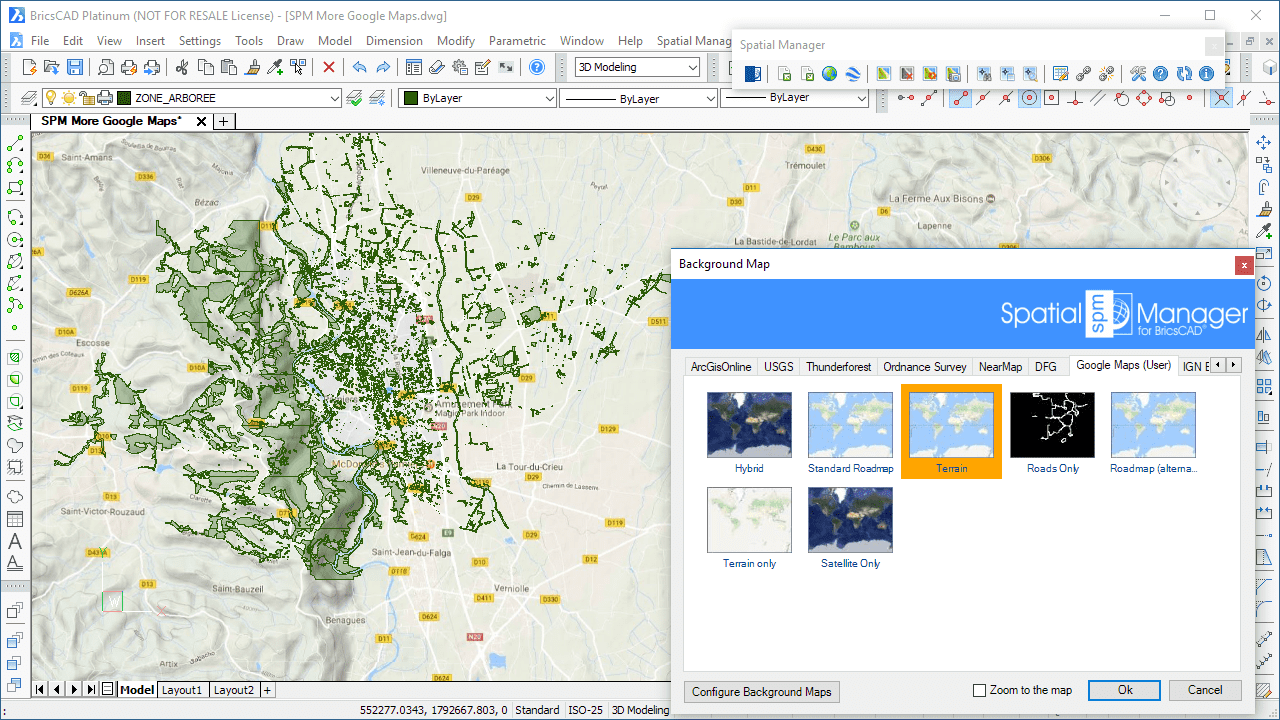Viewport: 1280px width, 720px height.
Task: Open the Dimension menu
Action: tap(394, 41)
